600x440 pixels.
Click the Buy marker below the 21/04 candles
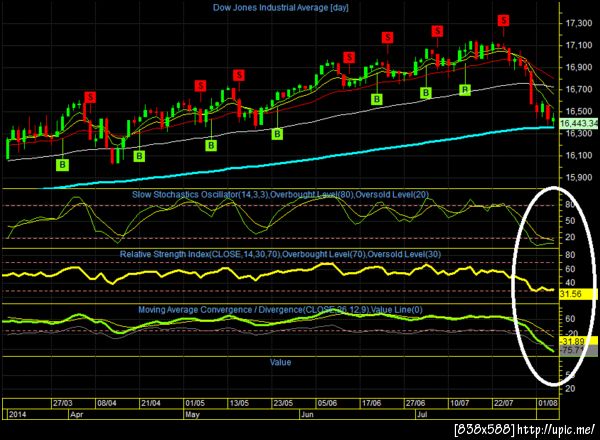(139, 156)
